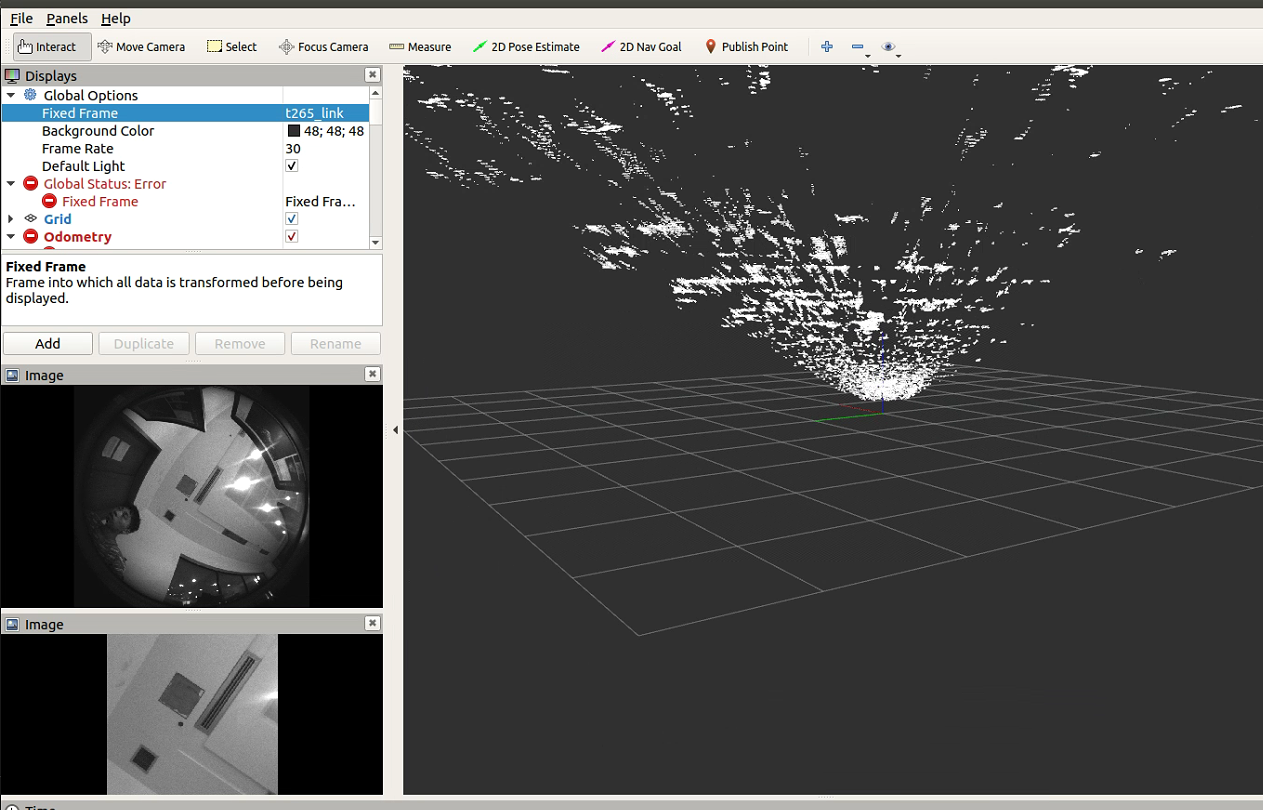Viewport: 1263px width, 810px height.
Task: Click the fisheye camera image view
Action: (x=191, y=496)
